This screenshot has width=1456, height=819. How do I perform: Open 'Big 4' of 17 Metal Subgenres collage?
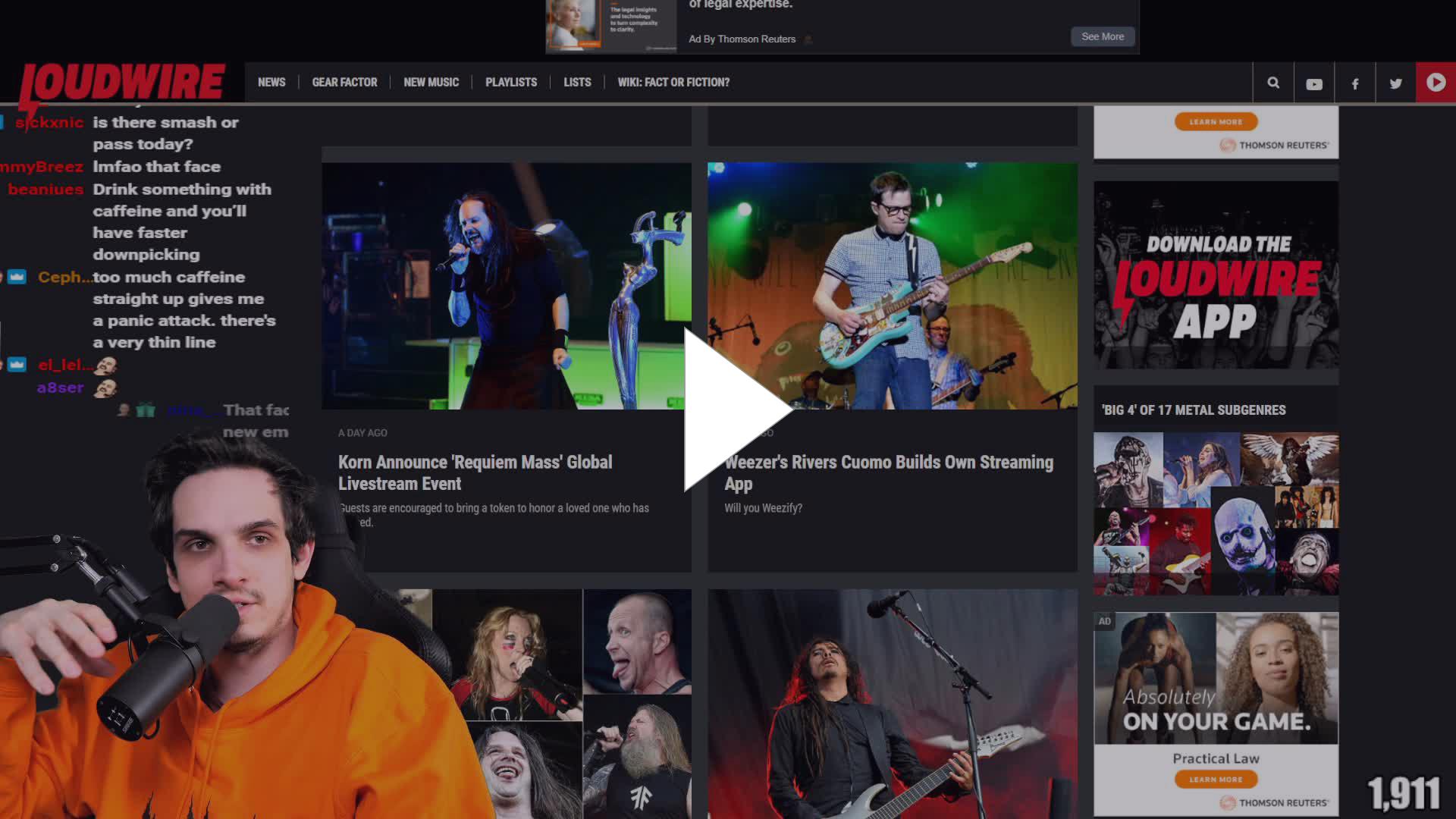pyautogui.click(x=1216, y=513)
